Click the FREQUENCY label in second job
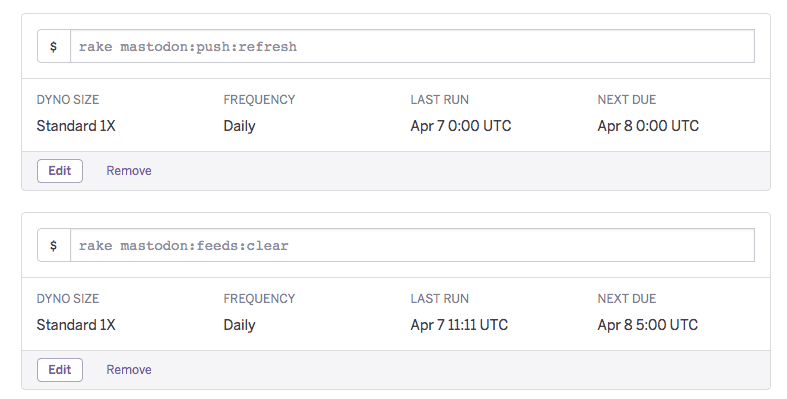Viewport: 787px width, 399px height. point(259,299)
